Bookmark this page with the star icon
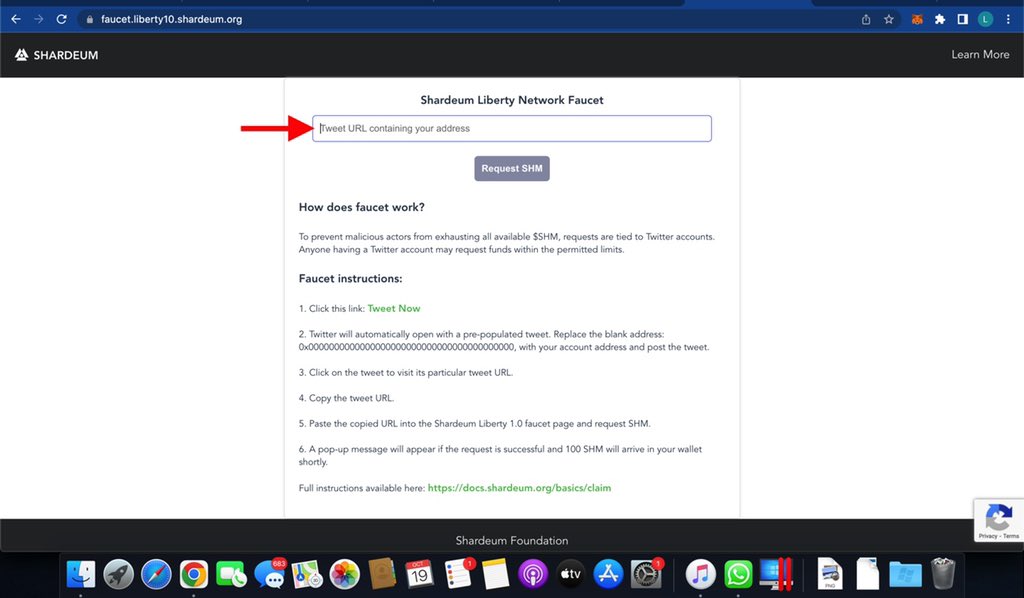 [889, 20]
